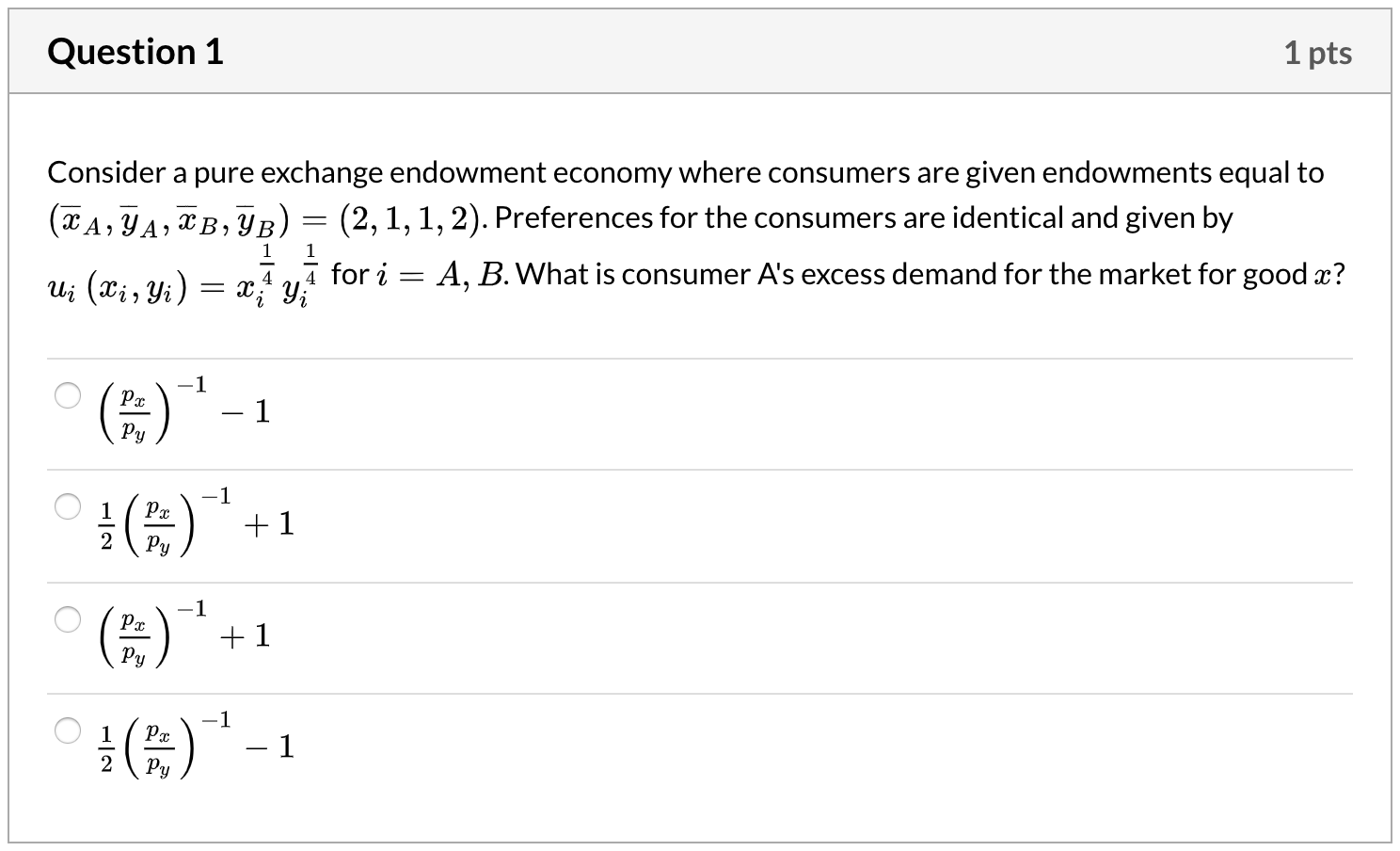Click the Question 1 header

coord(135,52)
